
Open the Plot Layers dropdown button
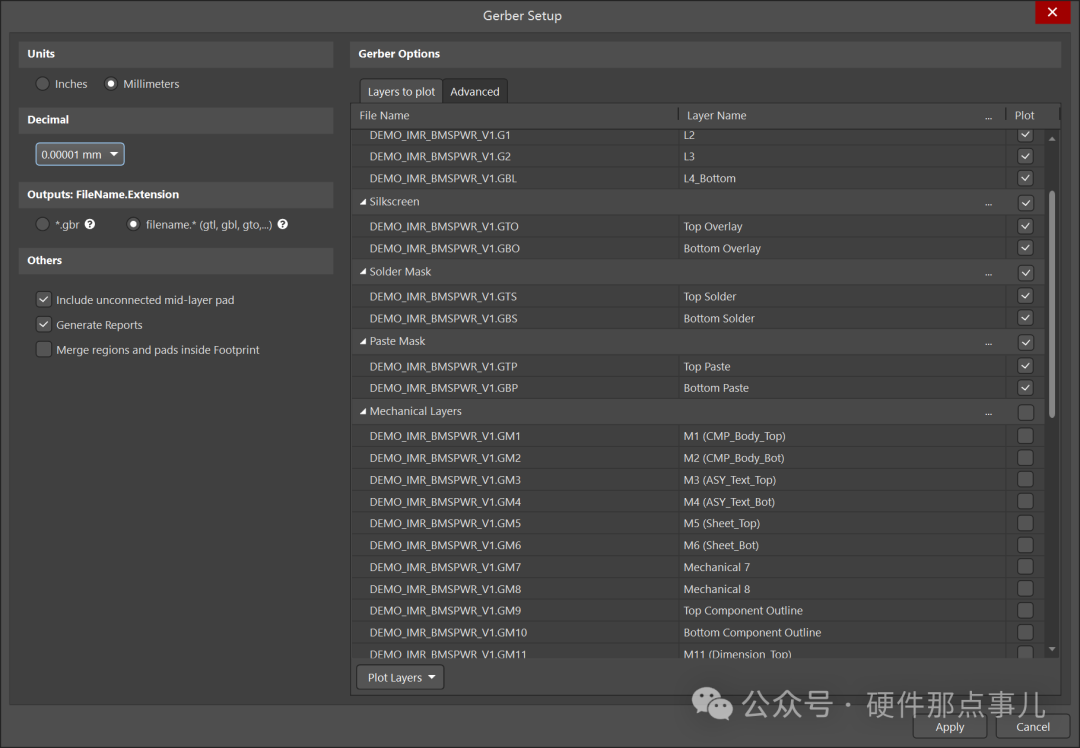(x=400, y=678)
